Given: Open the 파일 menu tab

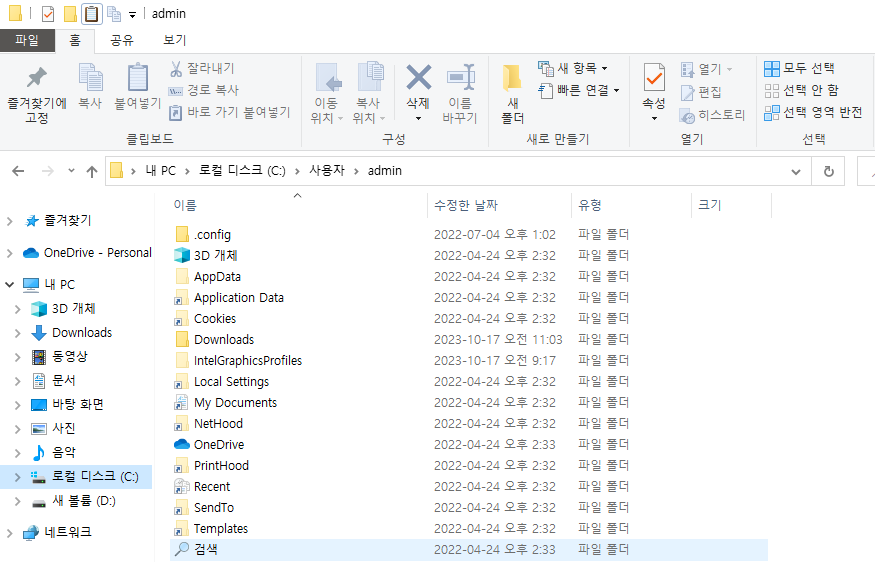Looking at the screenshot, I should click(x=27, y=40).
